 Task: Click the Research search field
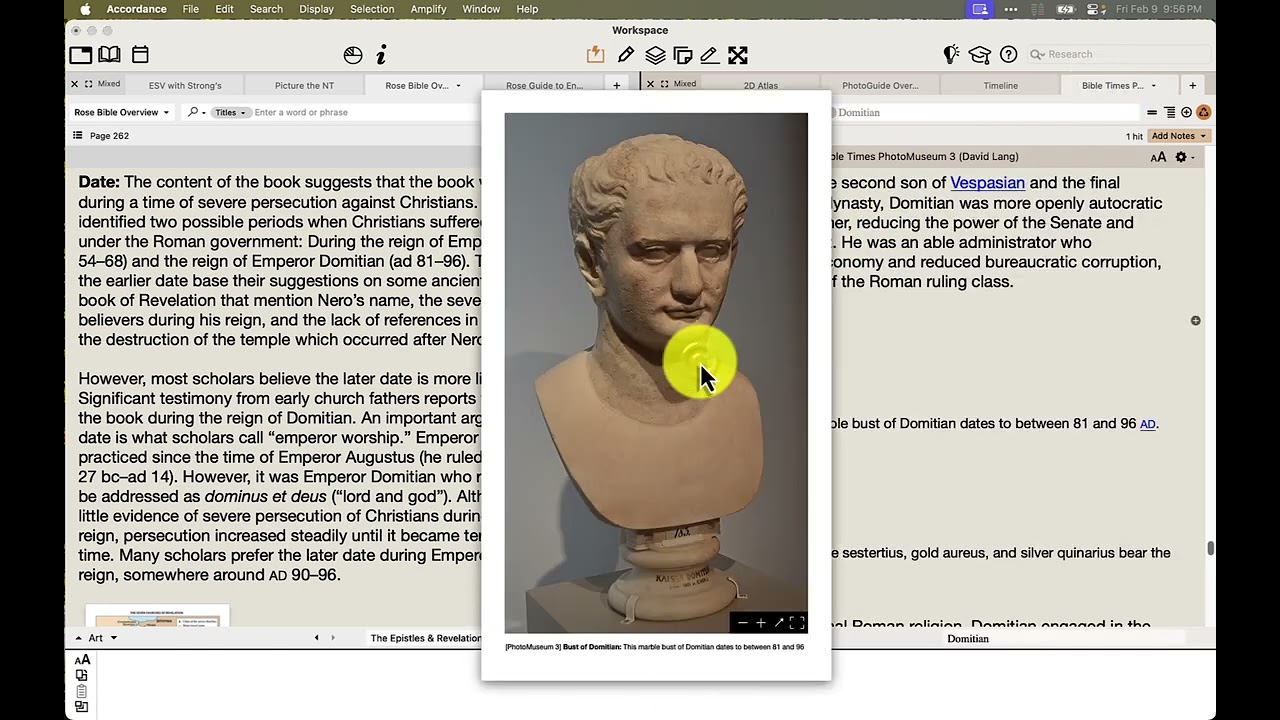(x=1120, y=54)
